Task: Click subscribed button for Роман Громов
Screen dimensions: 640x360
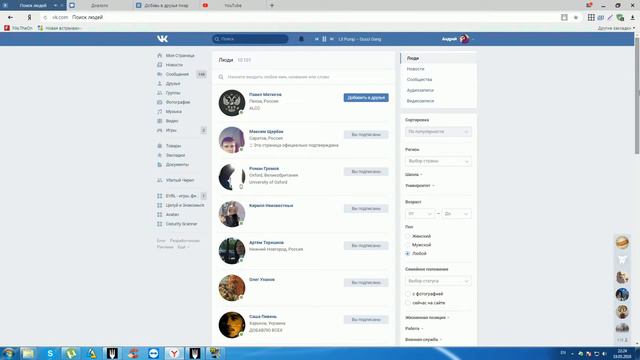Action: 366,171
